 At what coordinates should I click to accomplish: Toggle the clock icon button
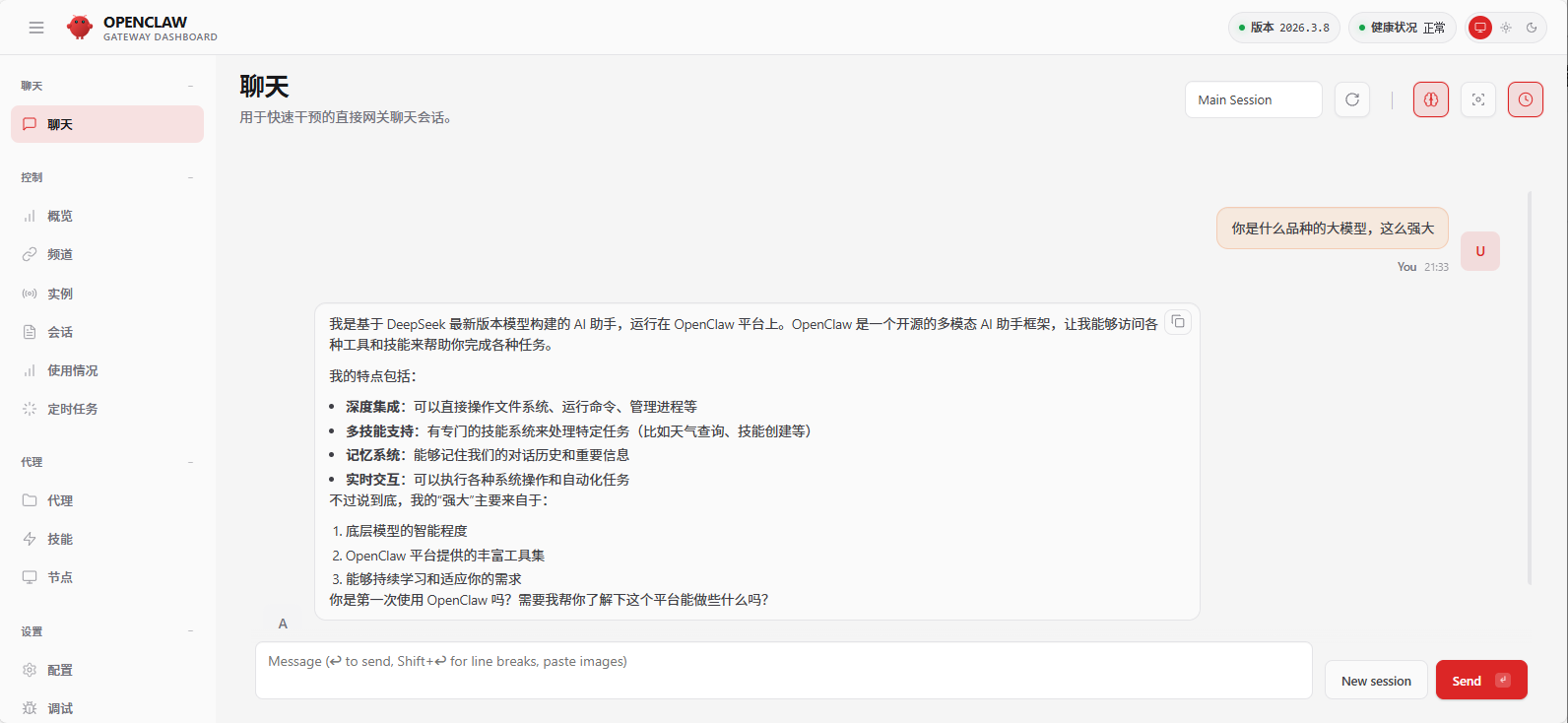tap(1526, 99)
